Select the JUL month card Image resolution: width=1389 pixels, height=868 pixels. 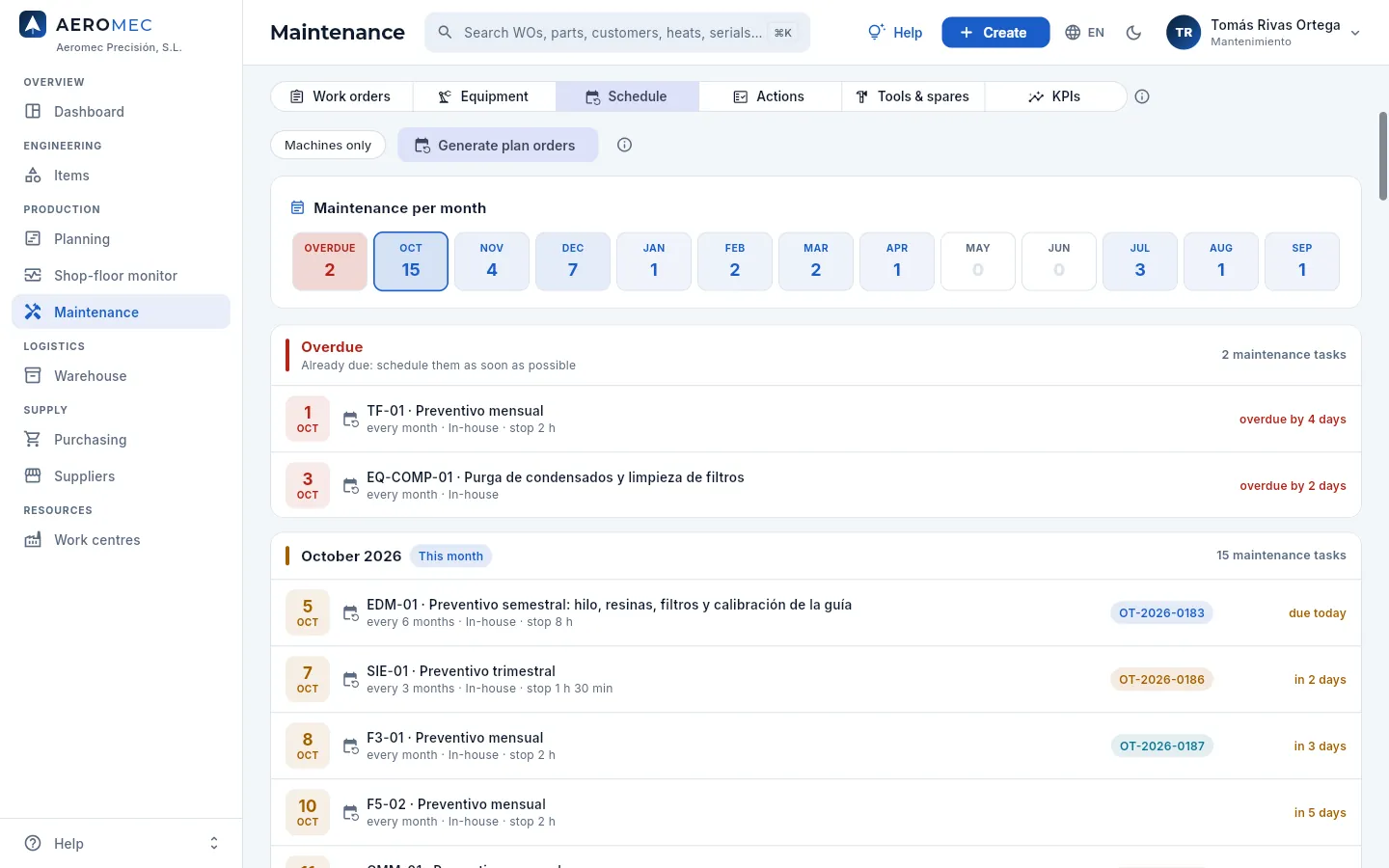[x=1140, y=261]
